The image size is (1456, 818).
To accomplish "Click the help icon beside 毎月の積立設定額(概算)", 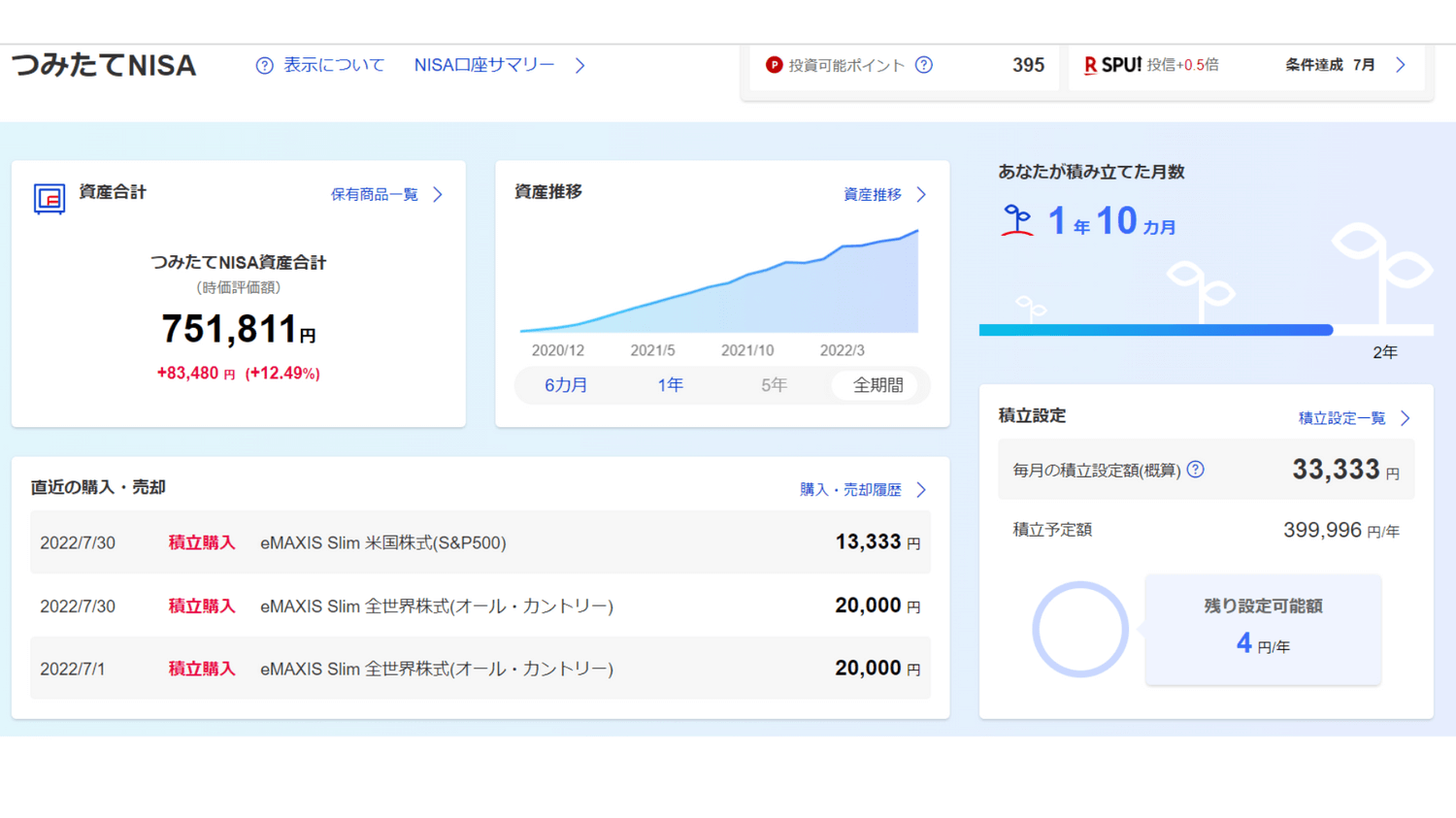I will pyautogui.click(x=1196, y=470).
